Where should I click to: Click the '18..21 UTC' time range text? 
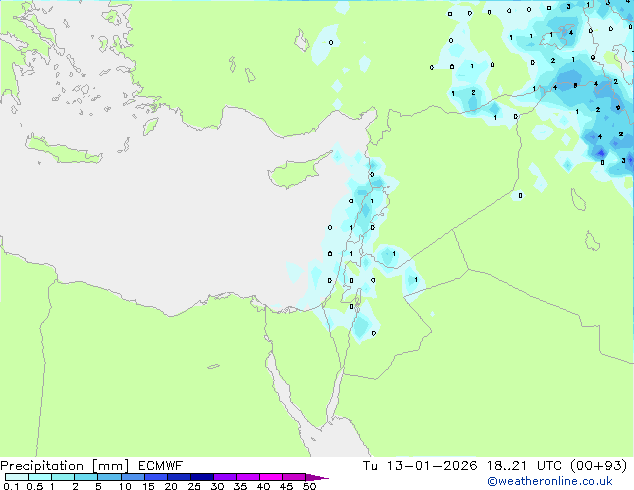524,466
